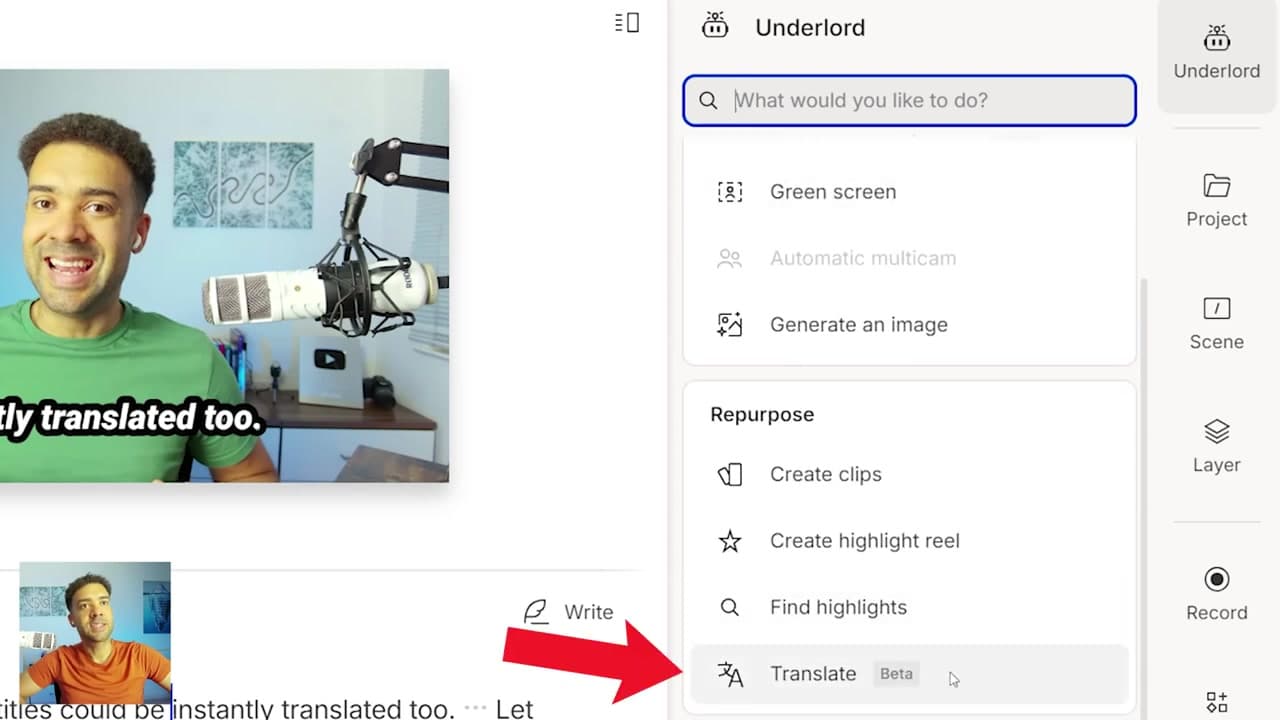Open the Green screen action

pyautogui.click(x=909, y=192)
